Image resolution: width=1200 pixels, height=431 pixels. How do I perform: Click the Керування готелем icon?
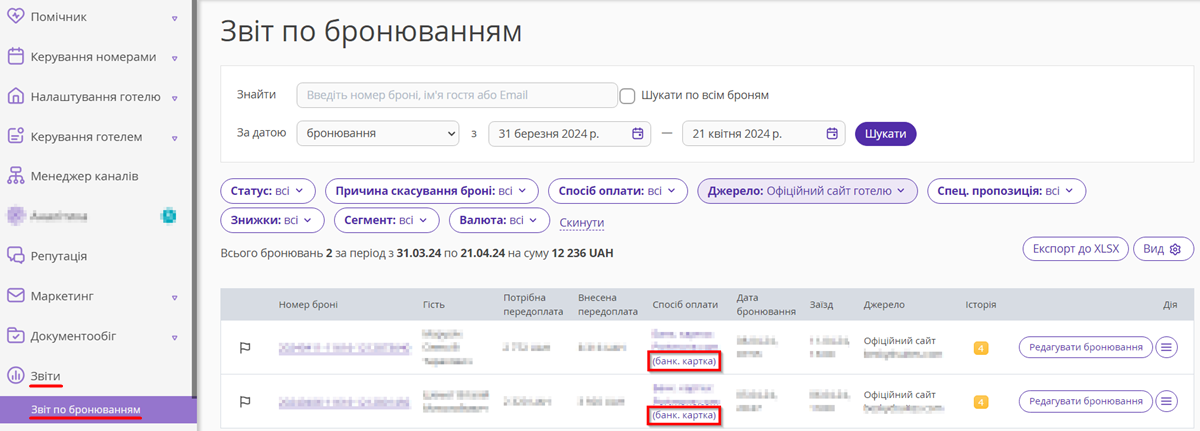(x=15, y=136)
